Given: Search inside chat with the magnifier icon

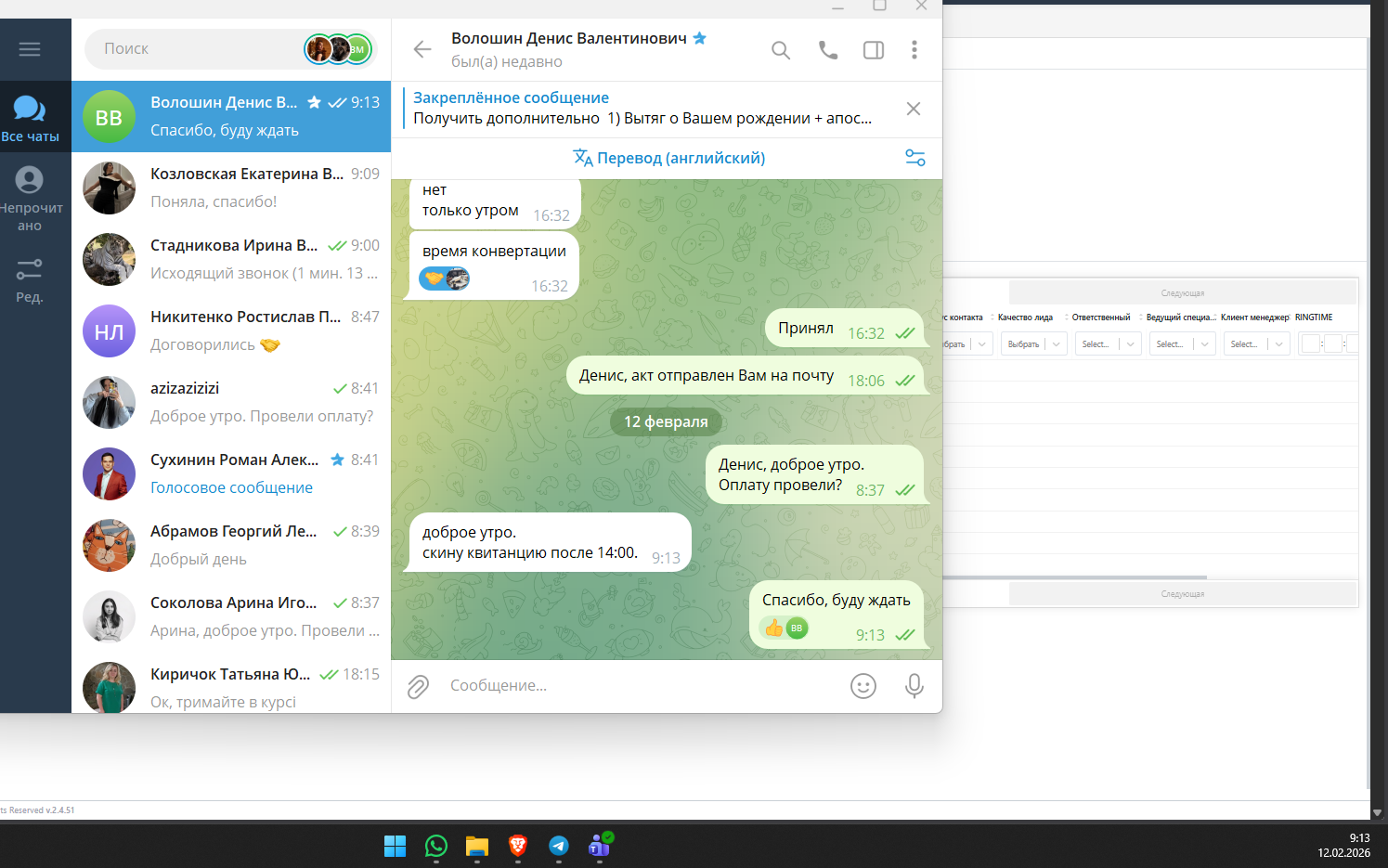Looking at the screenshot, I should 781,50.
